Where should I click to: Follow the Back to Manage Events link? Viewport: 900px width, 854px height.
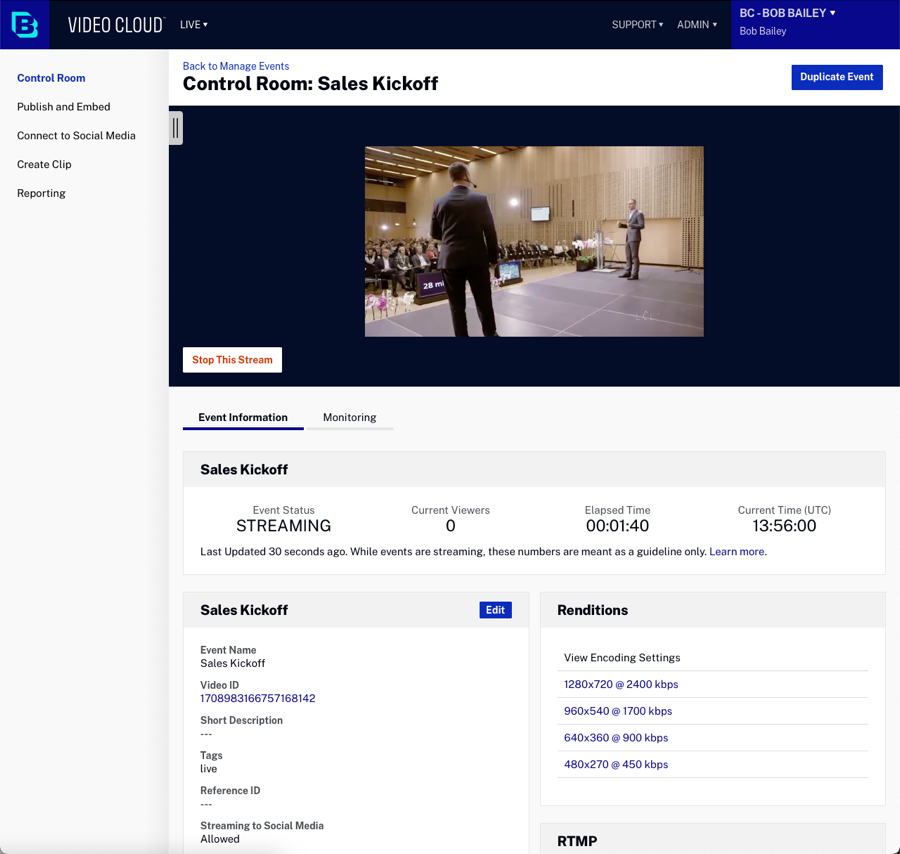tap(236, 66)
